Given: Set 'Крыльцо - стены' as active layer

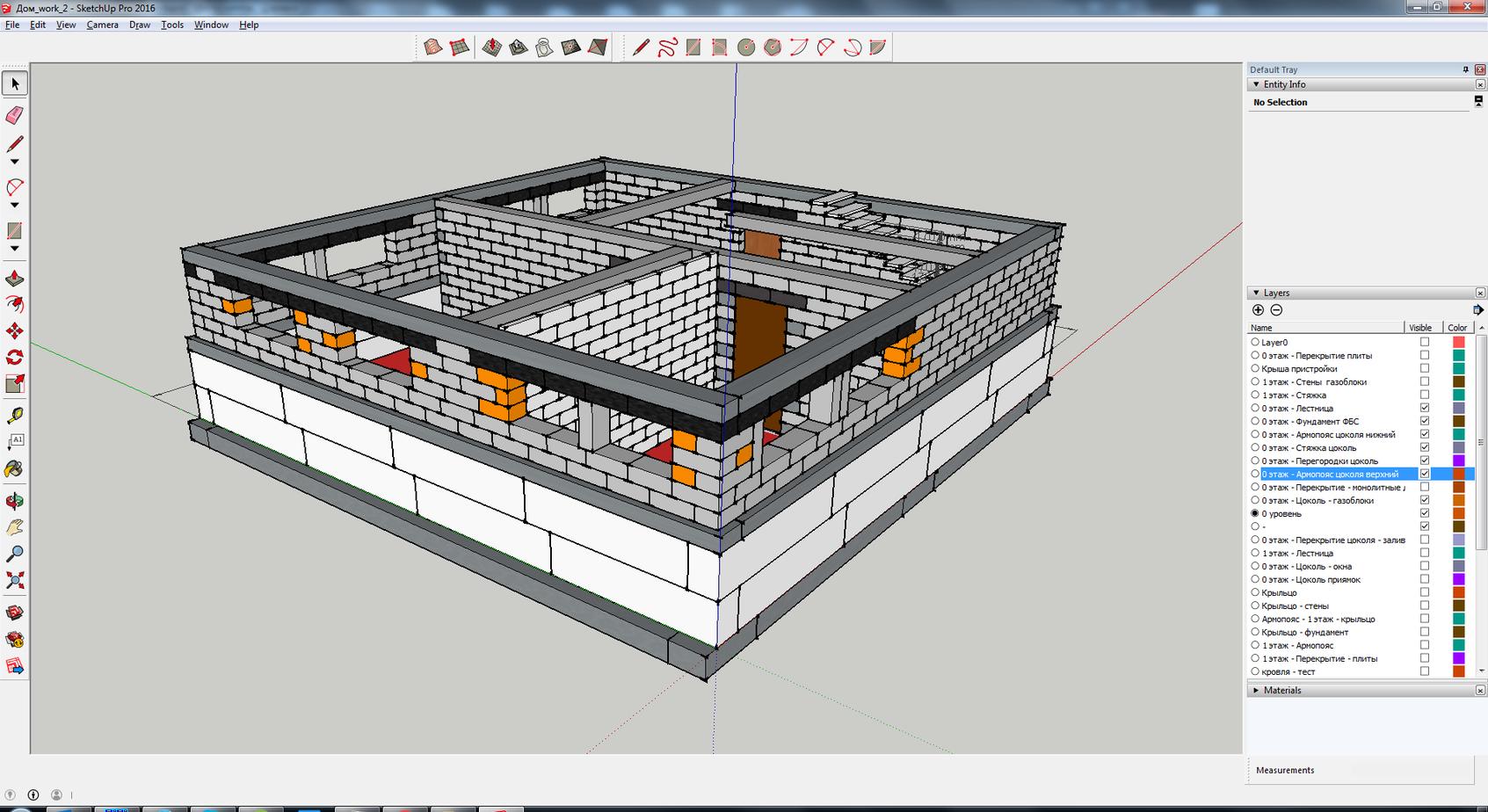Looking at the screenshot, I should tap(1255, 605).
